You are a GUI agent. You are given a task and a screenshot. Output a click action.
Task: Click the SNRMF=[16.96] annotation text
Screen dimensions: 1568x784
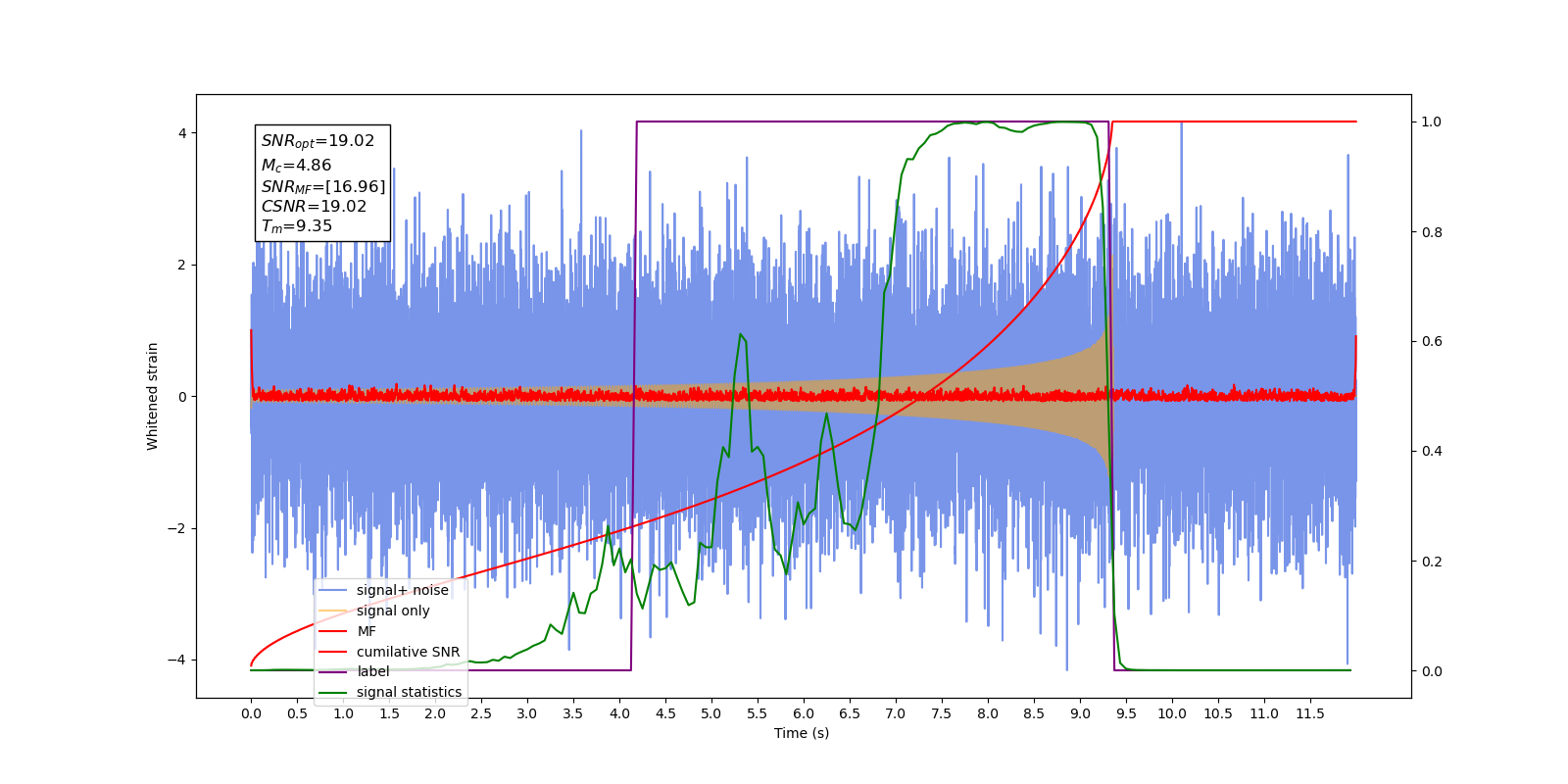point(323,186)
